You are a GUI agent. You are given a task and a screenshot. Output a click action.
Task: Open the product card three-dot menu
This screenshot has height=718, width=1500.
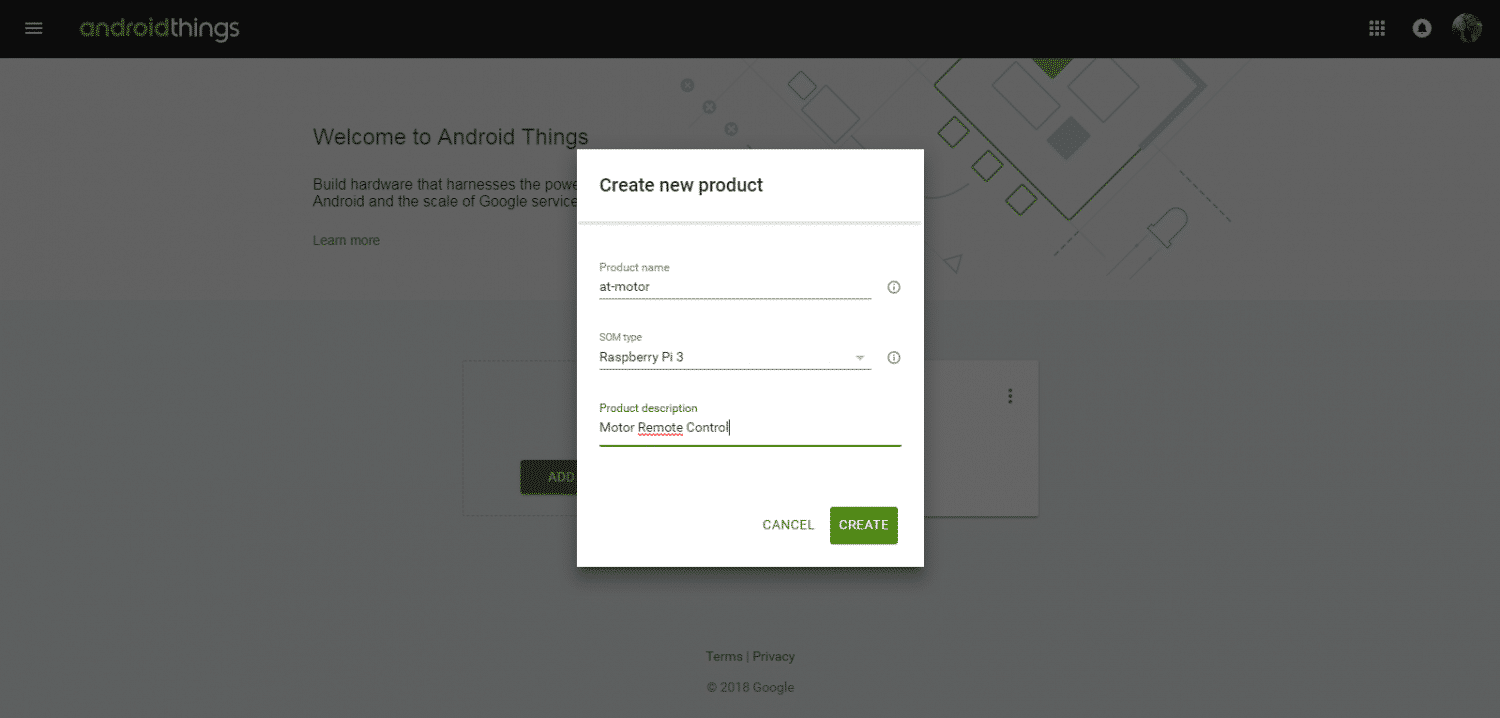pyautogui.click(x=1010, y=396)
